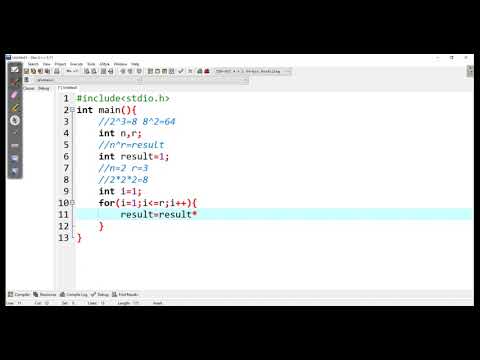Select the yellow highlighter annotation tool

point(14,108)
